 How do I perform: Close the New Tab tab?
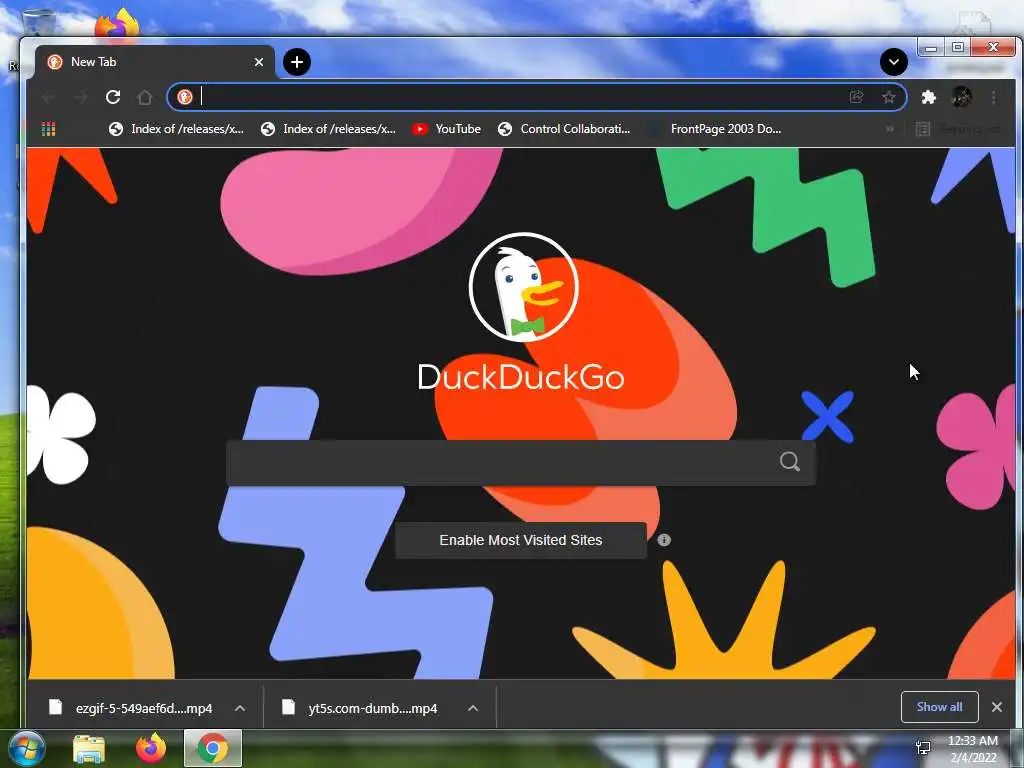click(x=259, y=62)
